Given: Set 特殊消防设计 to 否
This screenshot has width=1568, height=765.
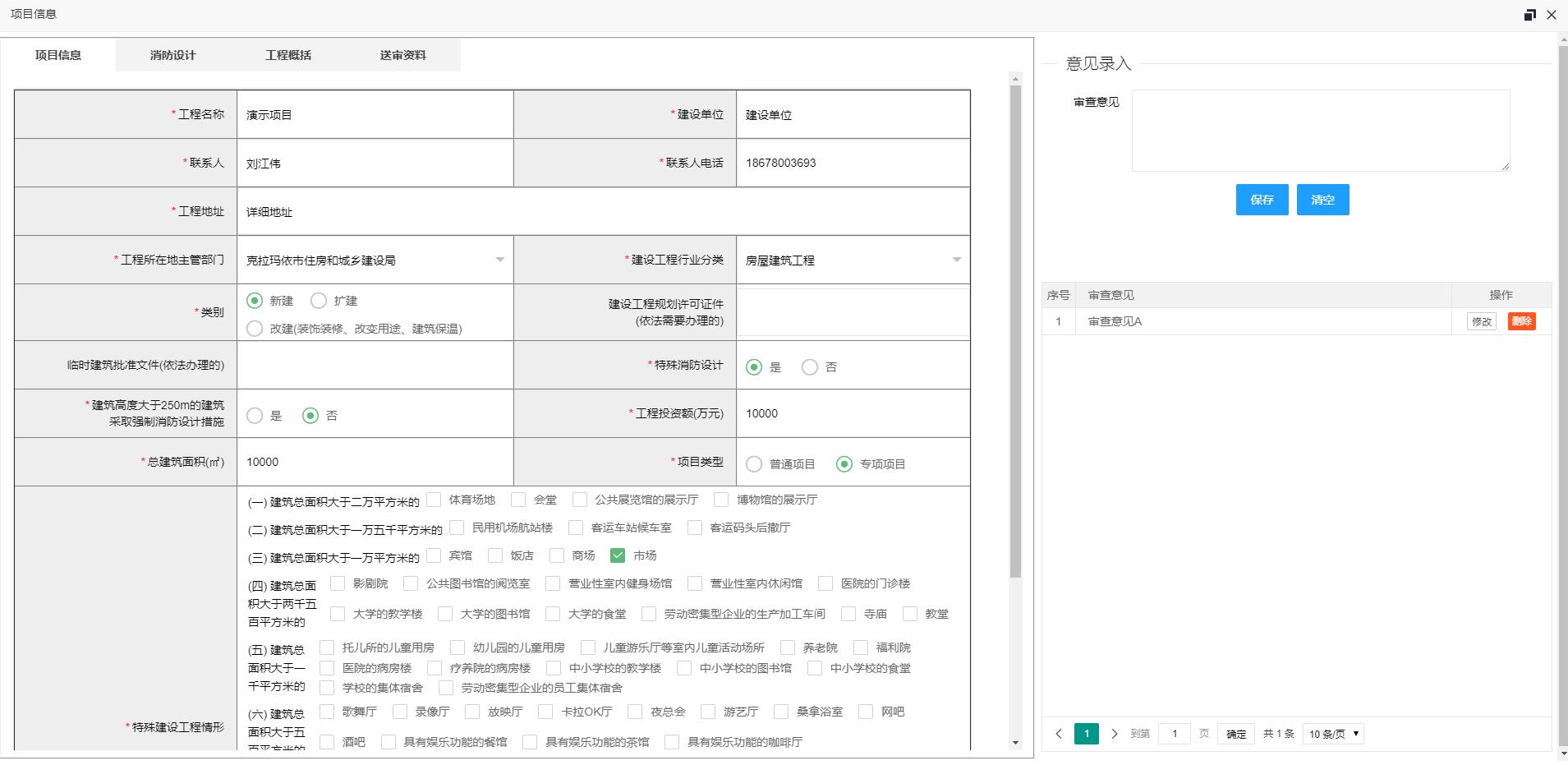Looking at the screenshot, I should [x=810, y=367].
